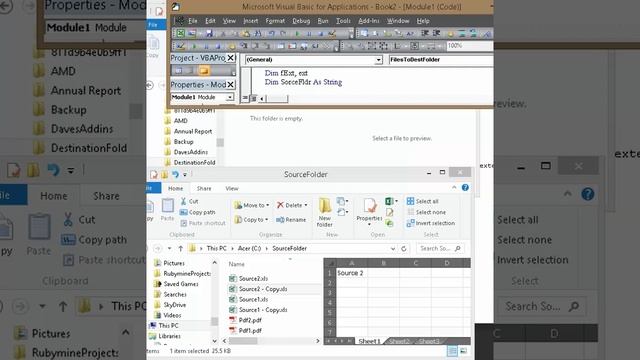Switch to Procedure View in code window
640x360 pixels.
point(245,98)
